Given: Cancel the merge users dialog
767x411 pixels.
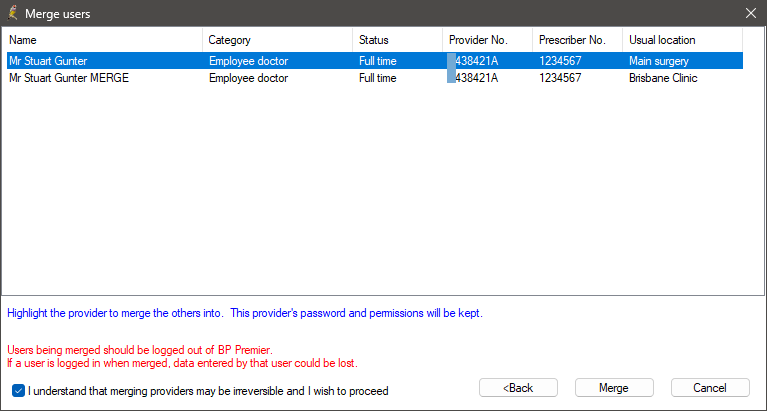Looking at the screenshot, I should click(x=710, y=388).
